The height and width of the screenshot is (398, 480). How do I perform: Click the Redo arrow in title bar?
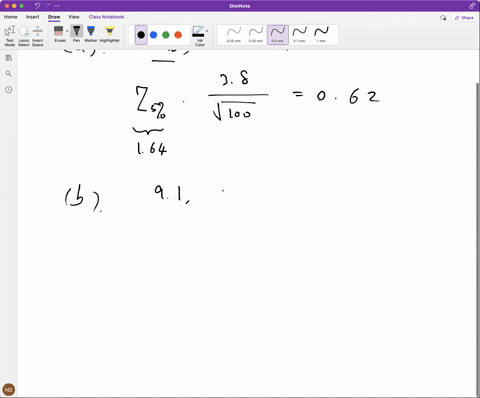tap(47, 6)
